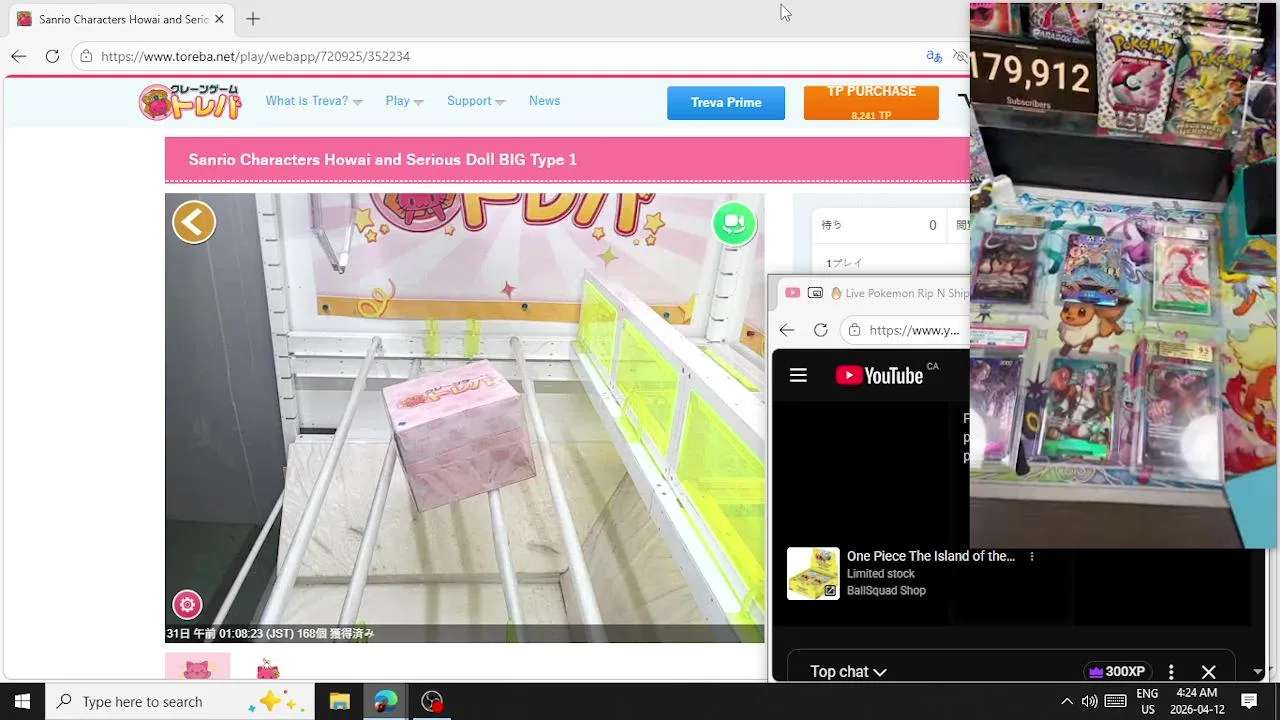Image resolution: width=1280 pixels, height=720 pixels.
Task: Open the taskbar clock showing 4:24 AM
Action: [x=1197, y=701]
